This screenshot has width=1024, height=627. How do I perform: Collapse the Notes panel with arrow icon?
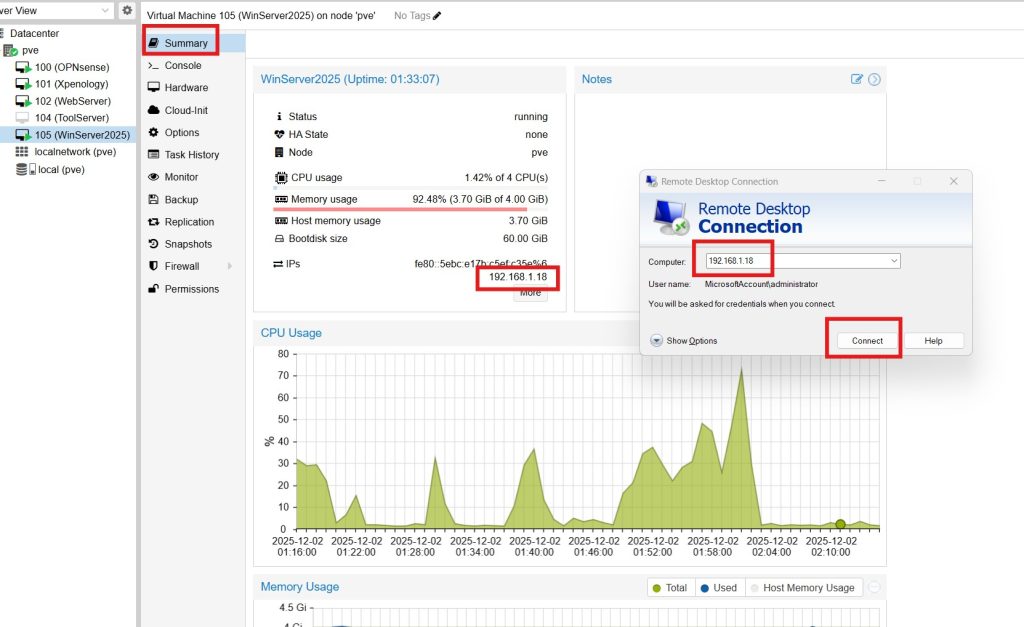coord(874,79)
